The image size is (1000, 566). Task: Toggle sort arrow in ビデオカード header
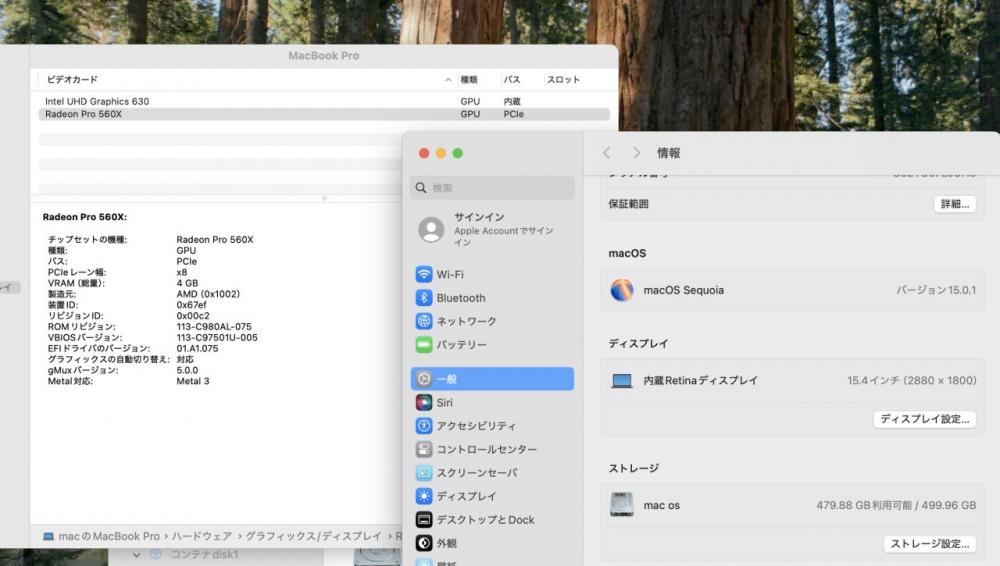click(x=448, y=80)
